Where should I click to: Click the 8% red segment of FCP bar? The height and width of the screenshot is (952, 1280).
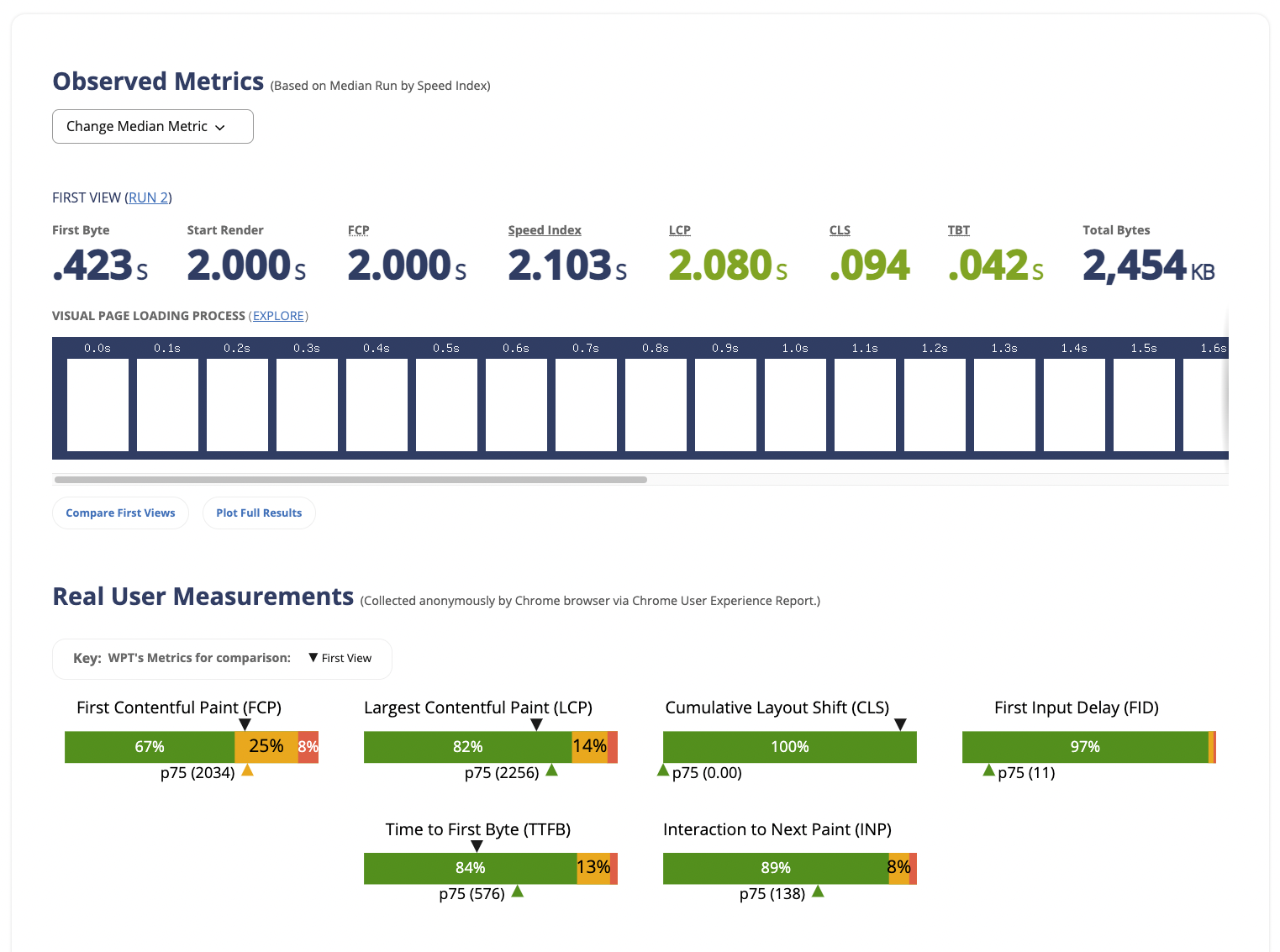point(308,747)
